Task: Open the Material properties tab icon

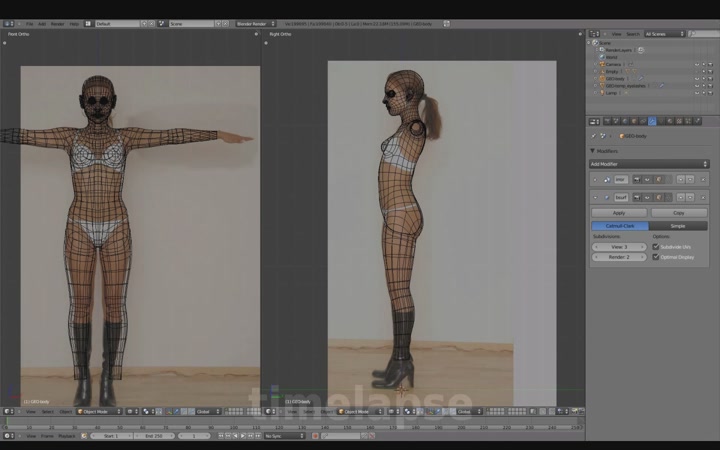Action: pos(670,121)
